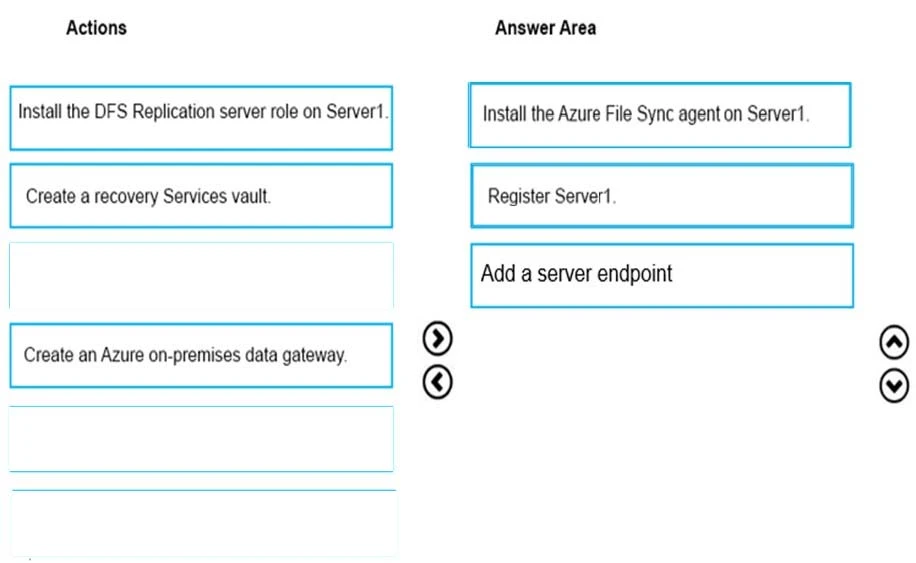Click empty slot above the data gateway action
The image size is (916, 563).
201,275
